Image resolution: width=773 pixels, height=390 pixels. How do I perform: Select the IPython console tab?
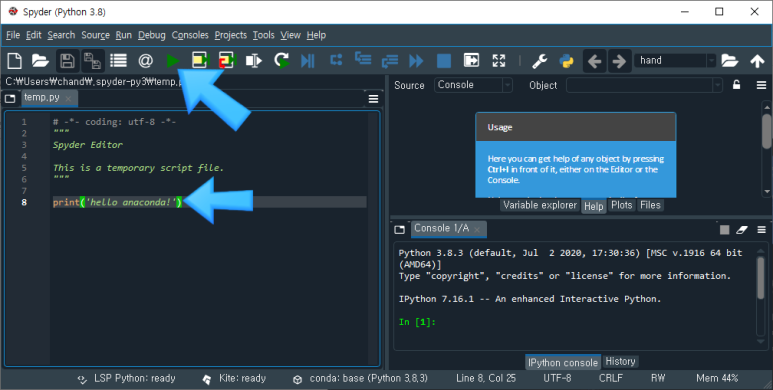[x=562, y=362]
